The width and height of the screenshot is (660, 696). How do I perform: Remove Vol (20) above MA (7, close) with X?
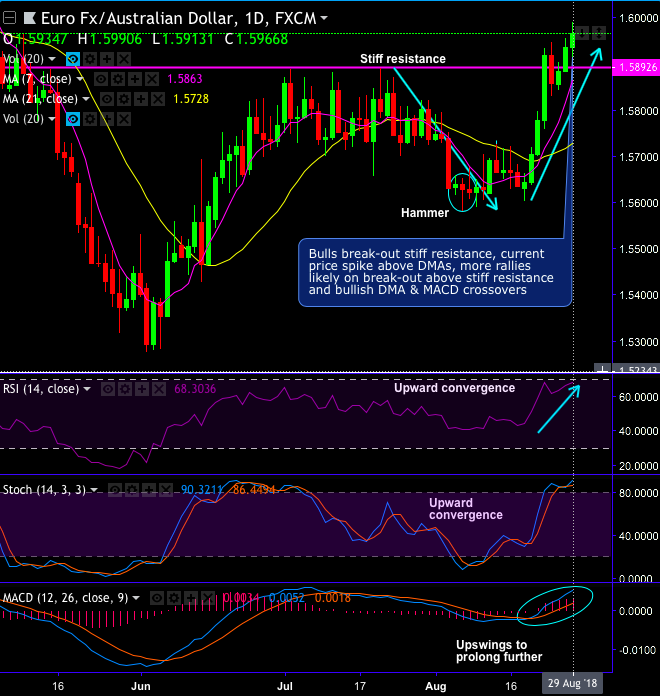[x=124, y=59]
